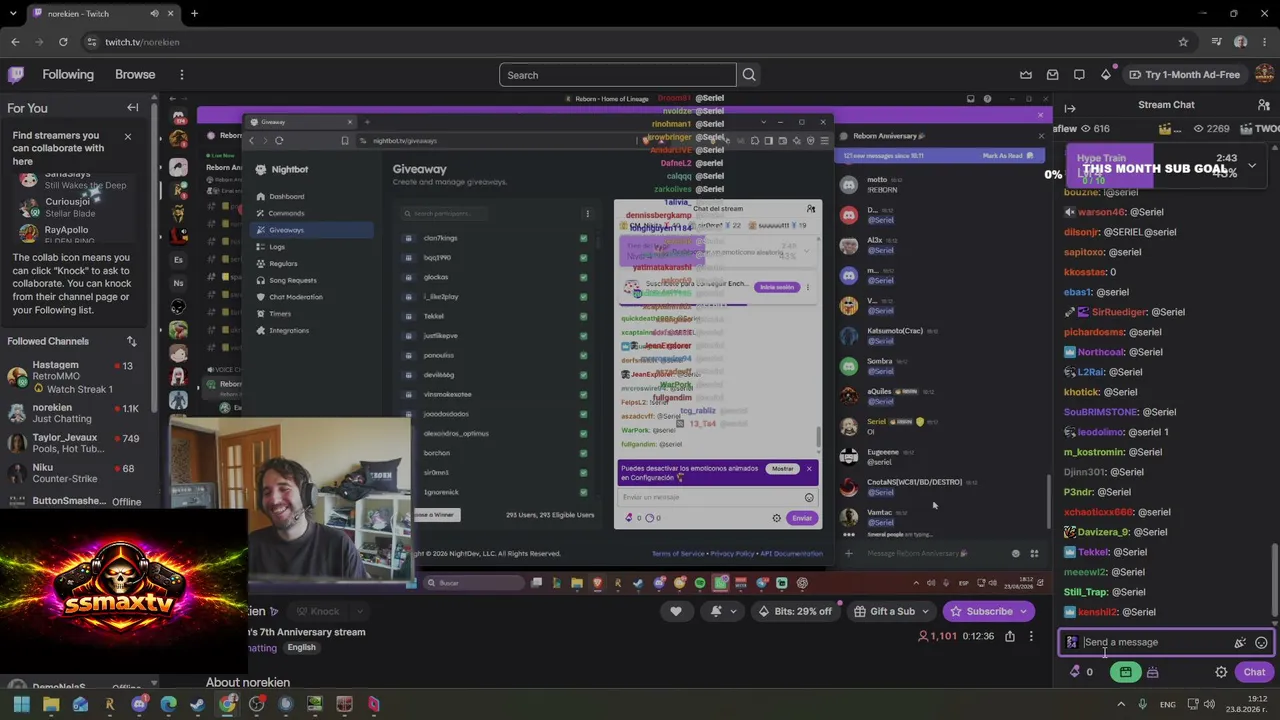Bookmark this page with the star
Screen dimensions: 1280x720
pyautogui.click(x=1183, y=42)
